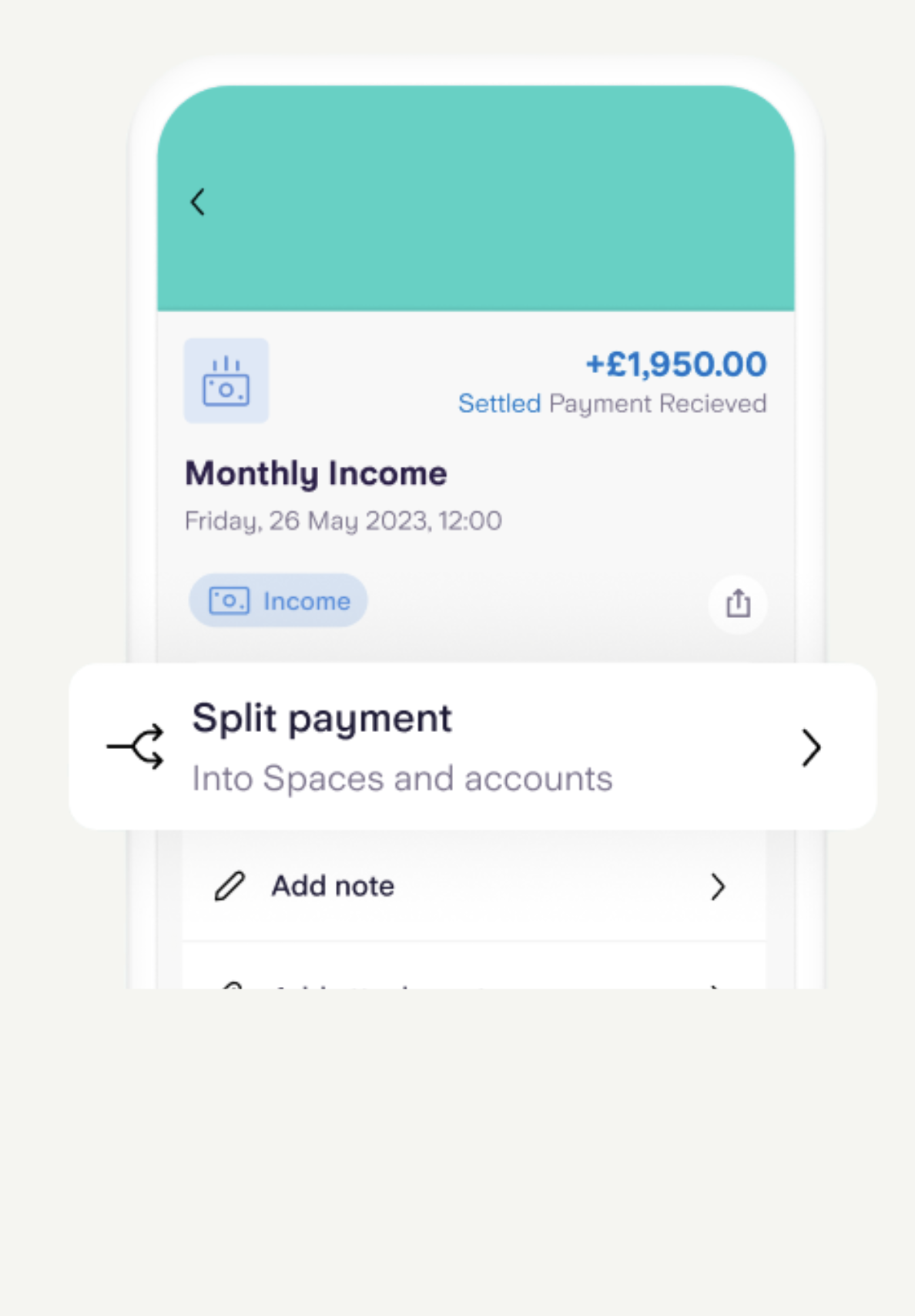The height and width of the screenshot is (1316, 915).
Task: Click chevron of the cut-off bottom row
Action: (716, 985)
